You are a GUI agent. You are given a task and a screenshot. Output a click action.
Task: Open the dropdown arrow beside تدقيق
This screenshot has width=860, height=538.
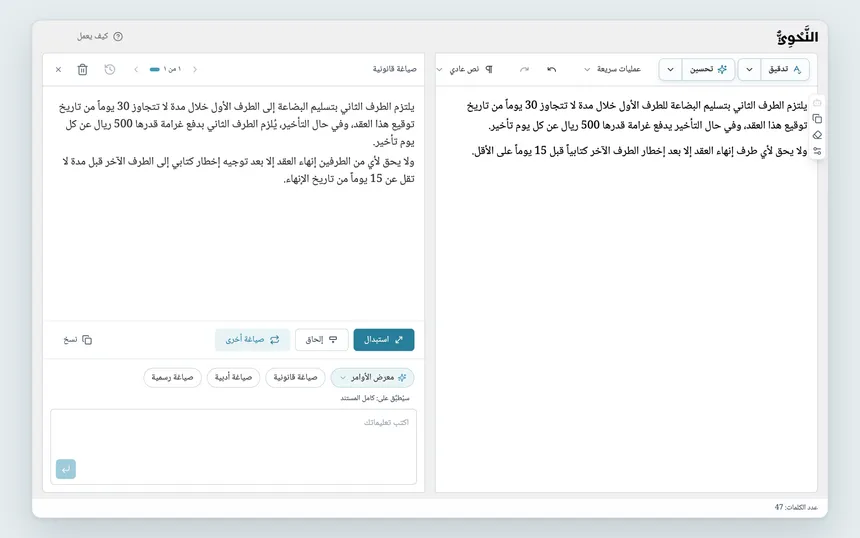749,69
